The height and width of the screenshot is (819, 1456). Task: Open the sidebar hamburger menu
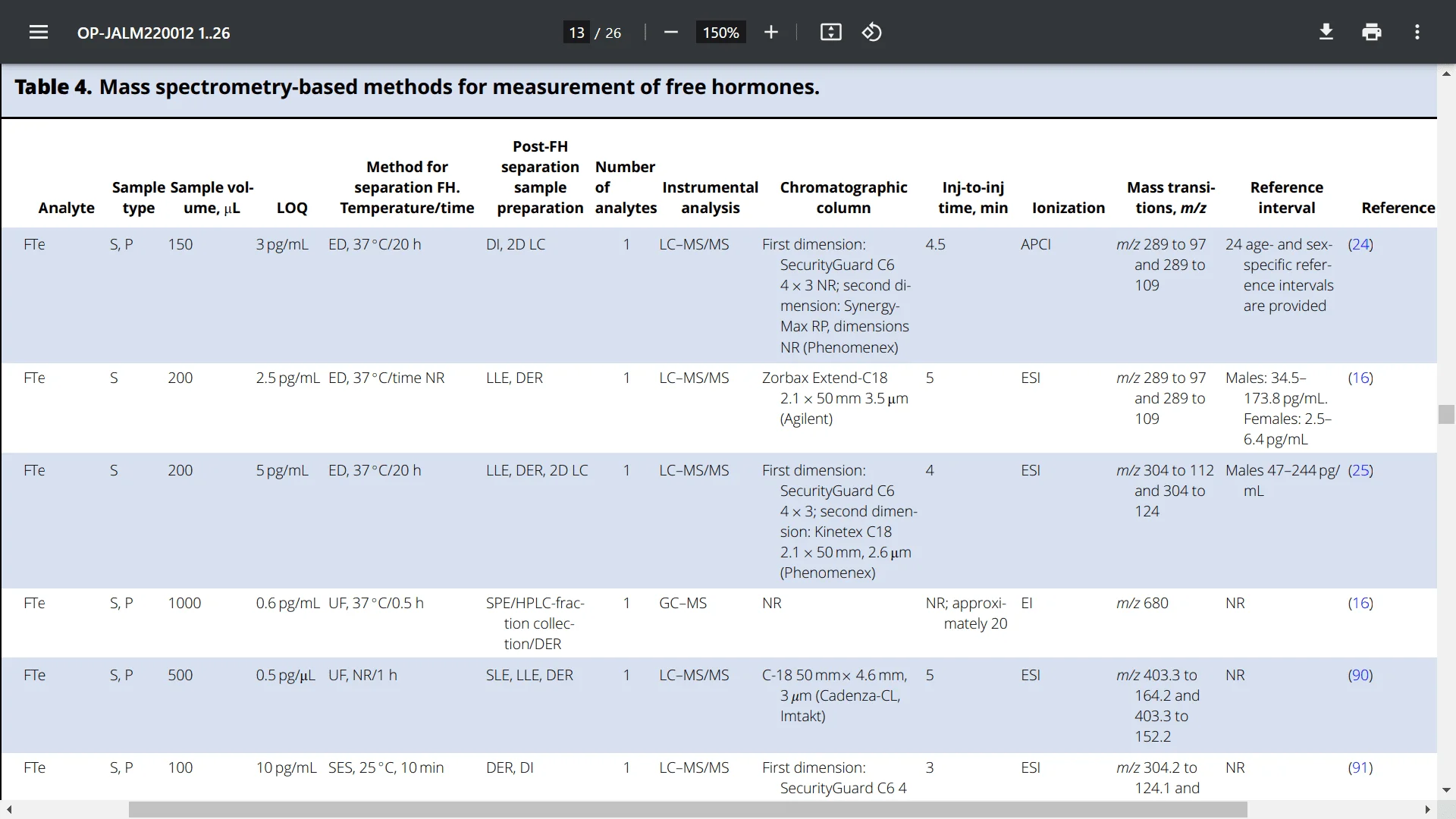(39, 32)
